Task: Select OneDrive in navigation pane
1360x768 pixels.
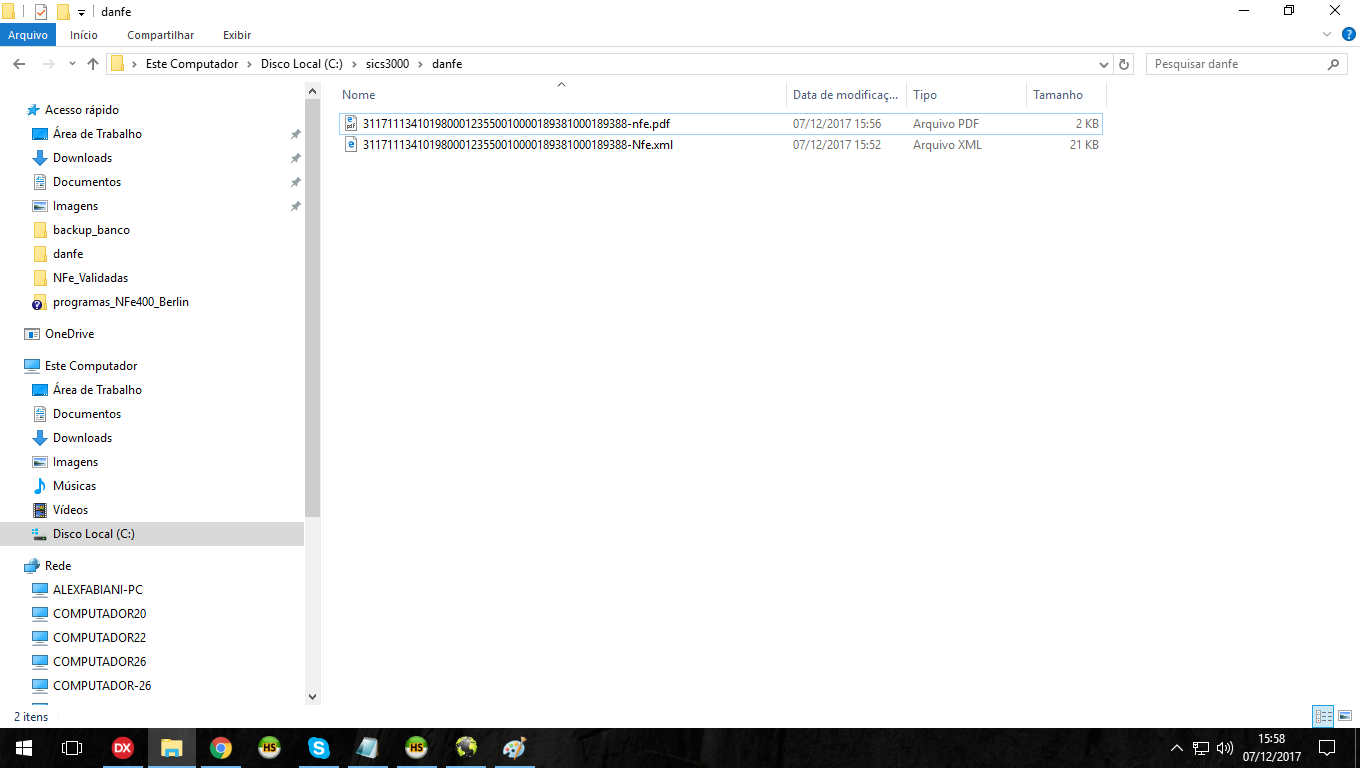Action: 69,334
